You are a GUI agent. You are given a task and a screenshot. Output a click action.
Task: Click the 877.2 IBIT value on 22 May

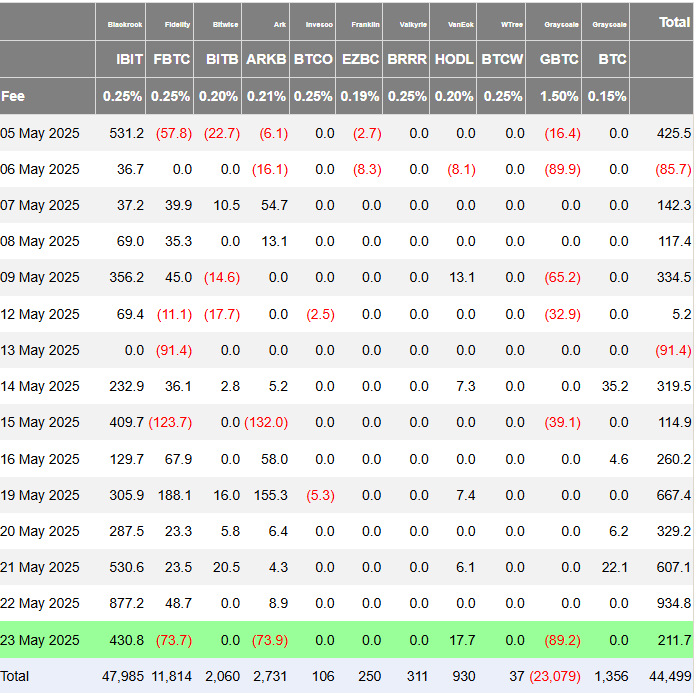point(124,603)
